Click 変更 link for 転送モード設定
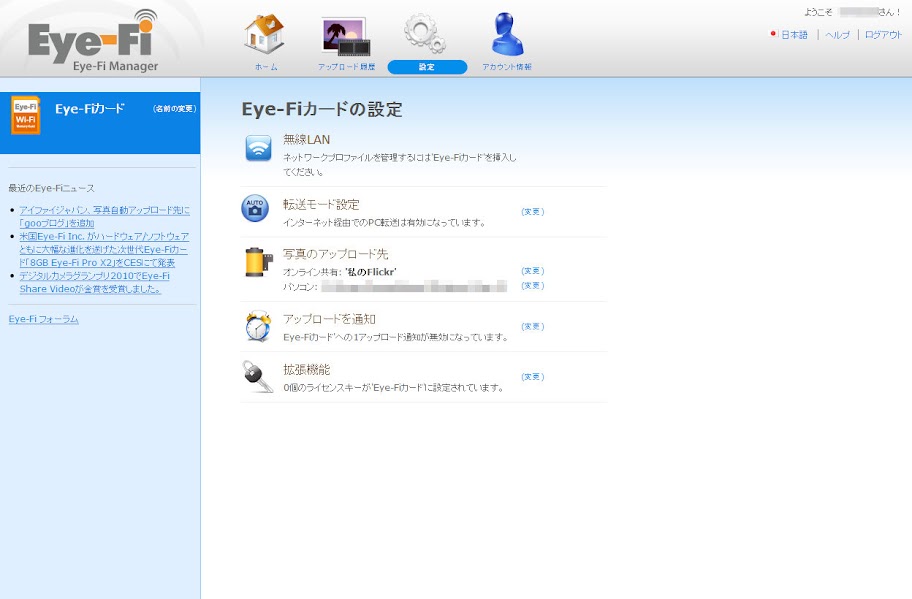This screenshot has height=599, width=912. coord(532,212)
